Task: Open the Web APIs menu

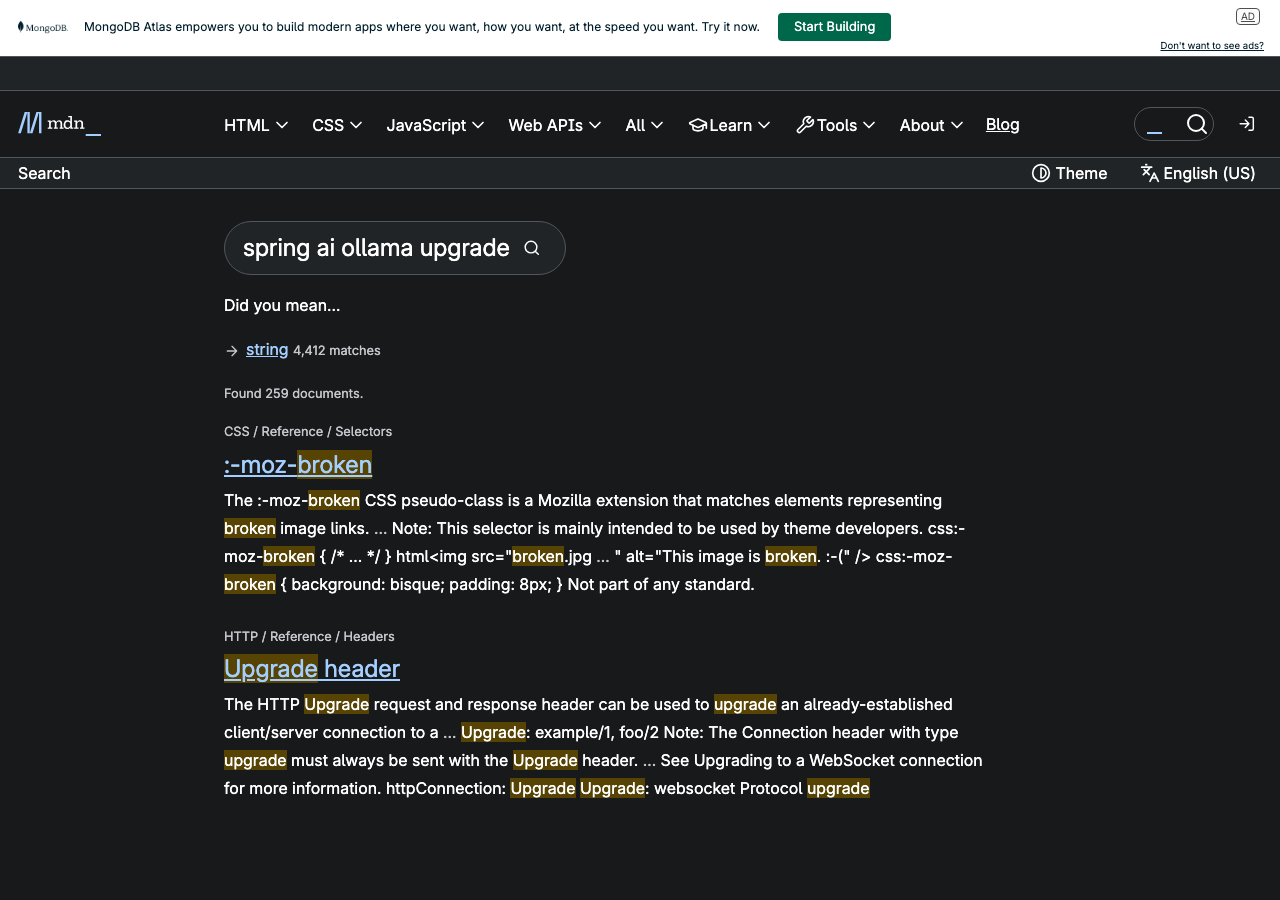Action: tap(554, 125)
